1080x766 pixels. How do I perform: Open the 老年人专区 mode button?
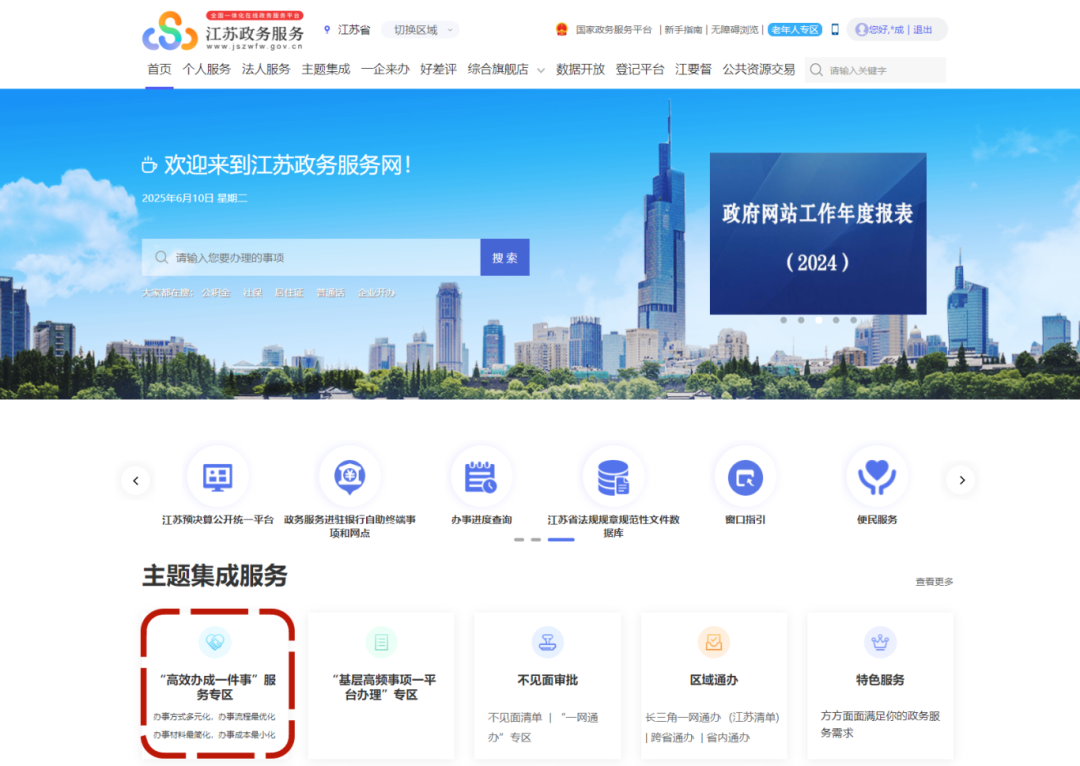click(795, 30)
